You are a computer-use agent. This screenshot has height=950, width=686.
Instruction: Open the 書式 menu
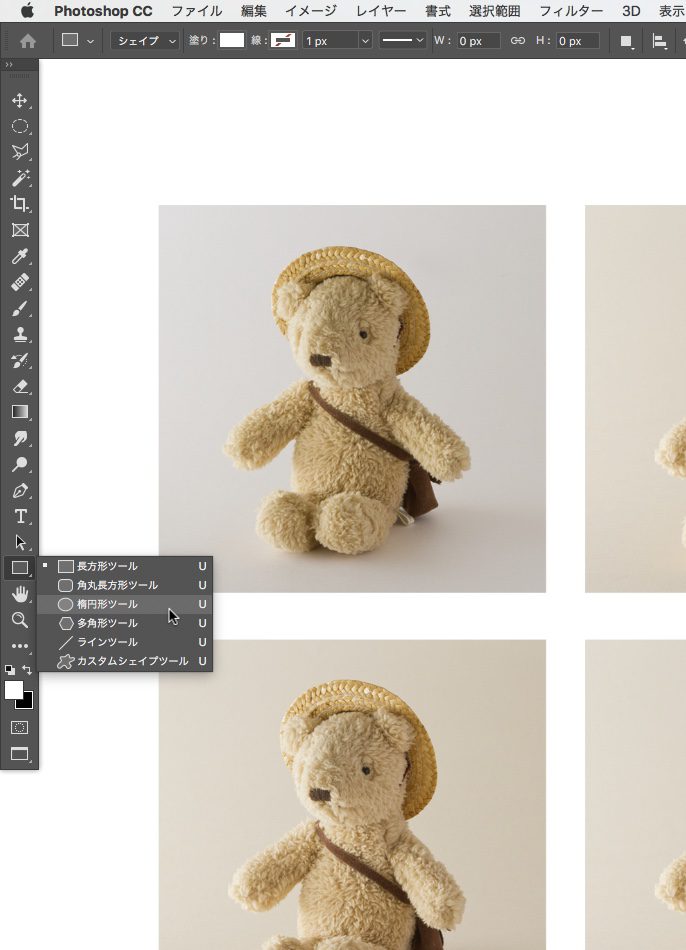[438, 11]
